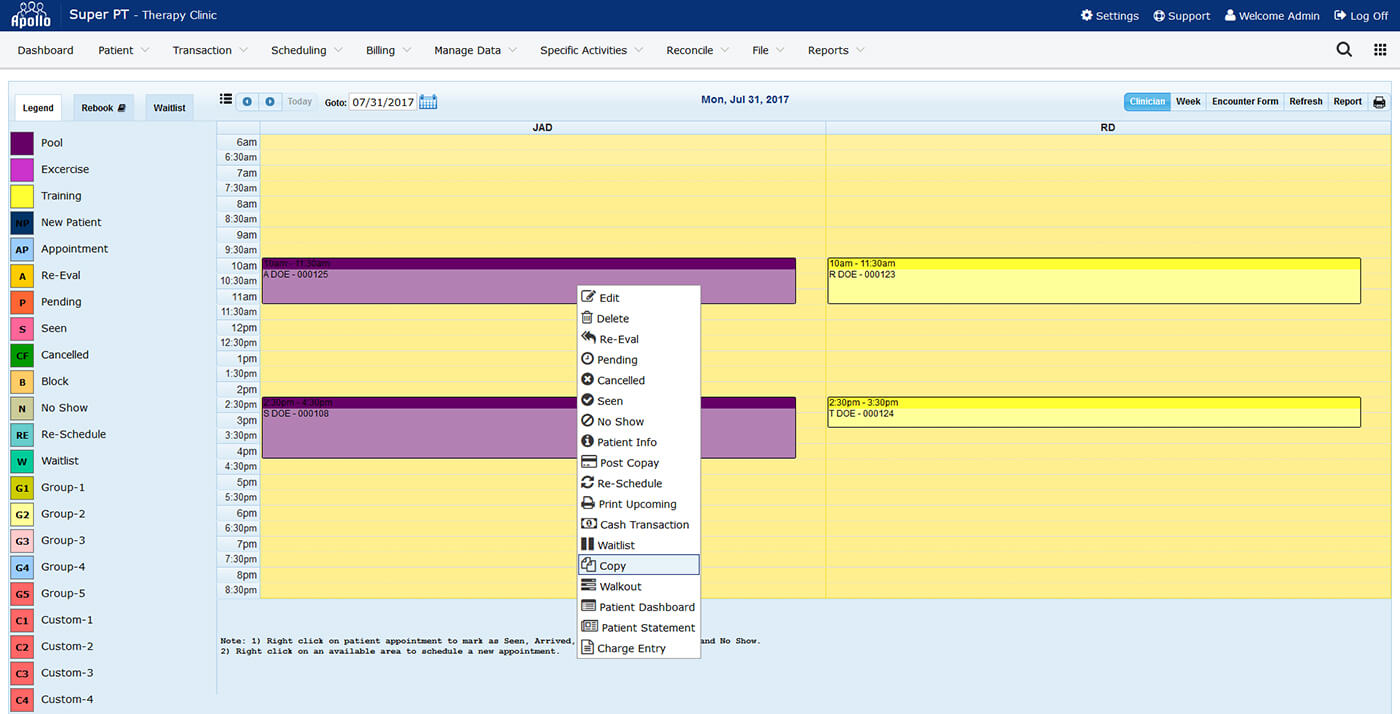Open the Waitlist tab
This screenshot has height=714, width=1400.
(x=169, y=108)
